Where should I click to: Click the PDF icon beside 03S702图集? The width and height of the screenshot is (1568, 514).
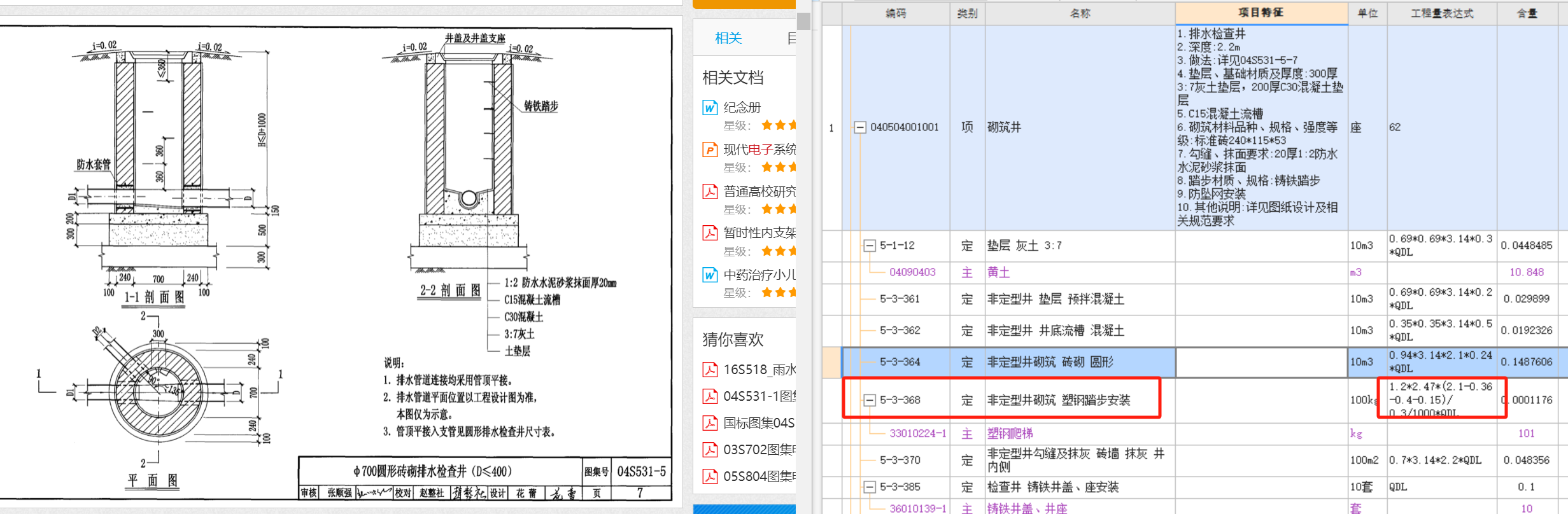click(710, 450)
